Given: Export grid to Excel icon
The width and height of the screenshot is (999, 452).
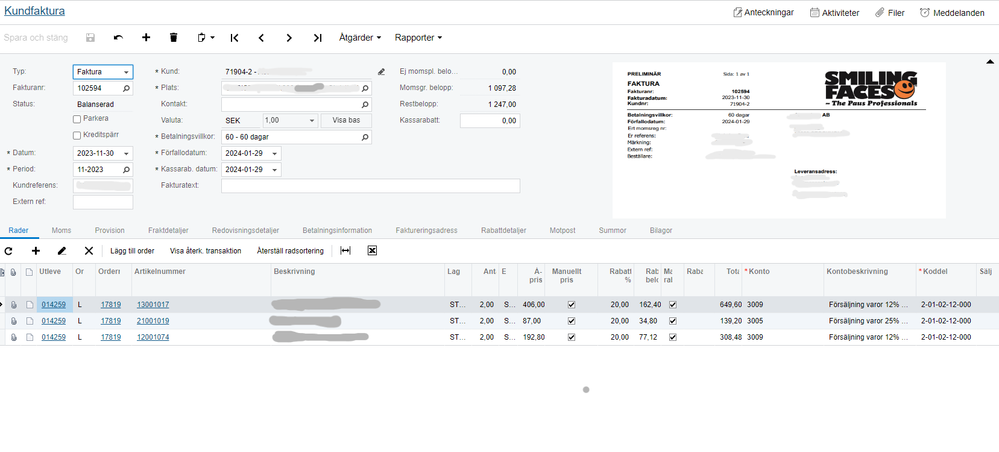Looking at the screenshot, I should pyautogui.click(x=373, y=251).
